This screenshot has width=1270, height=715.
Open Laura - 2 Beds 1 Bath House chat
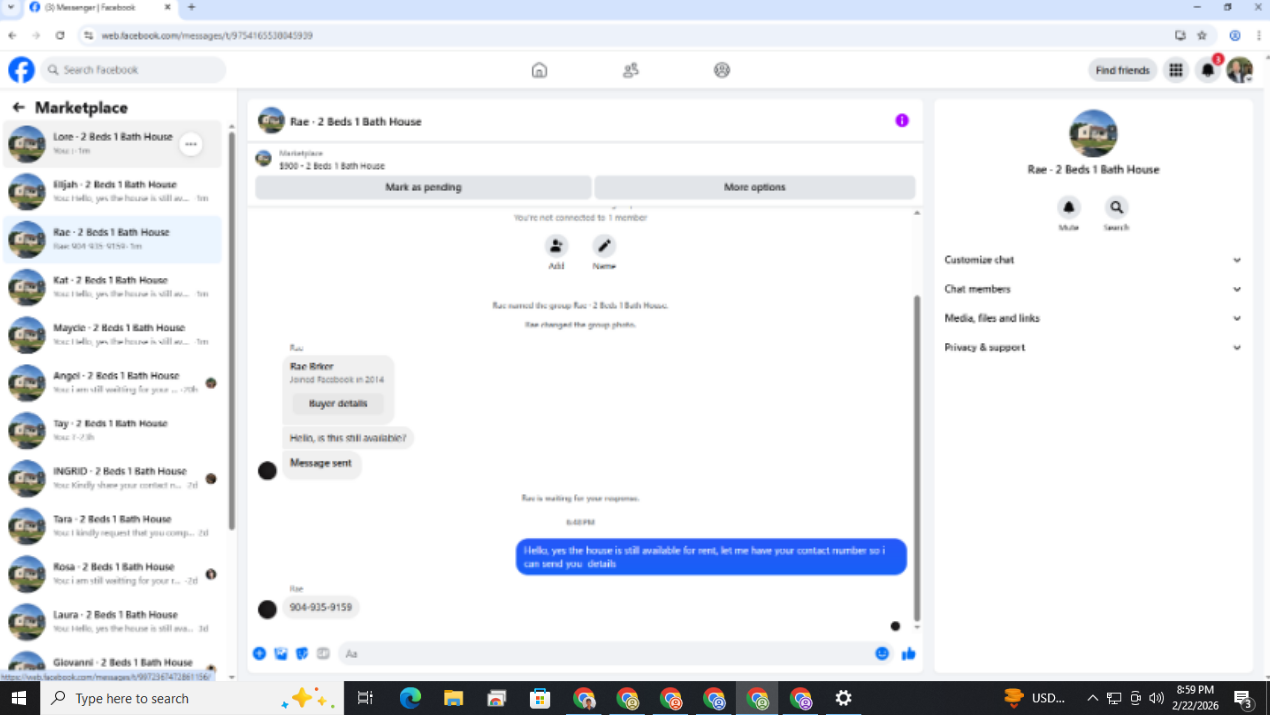112,622
